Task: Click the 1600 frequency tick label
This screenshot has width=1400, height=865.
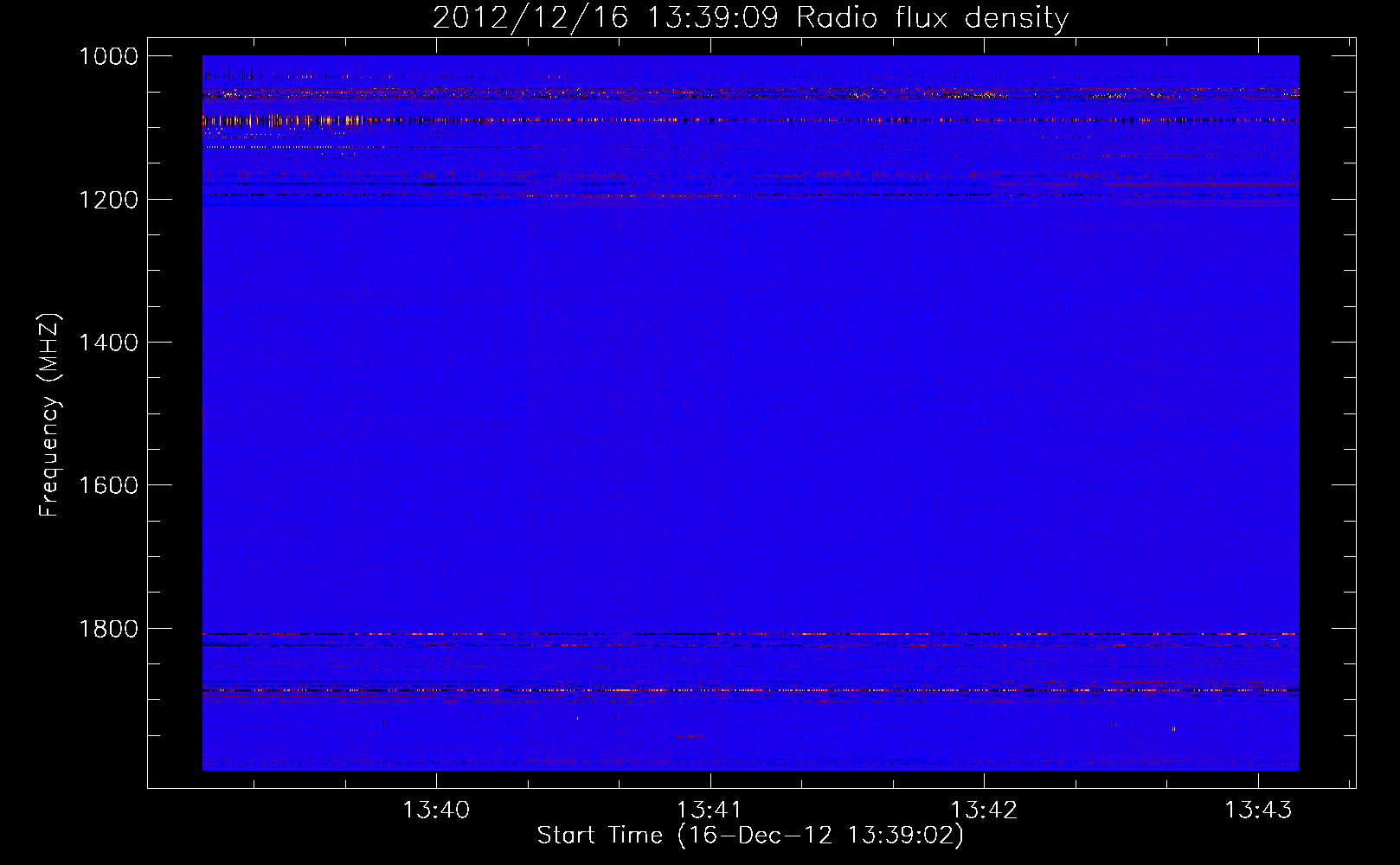Action: click(x=109, y=485)
